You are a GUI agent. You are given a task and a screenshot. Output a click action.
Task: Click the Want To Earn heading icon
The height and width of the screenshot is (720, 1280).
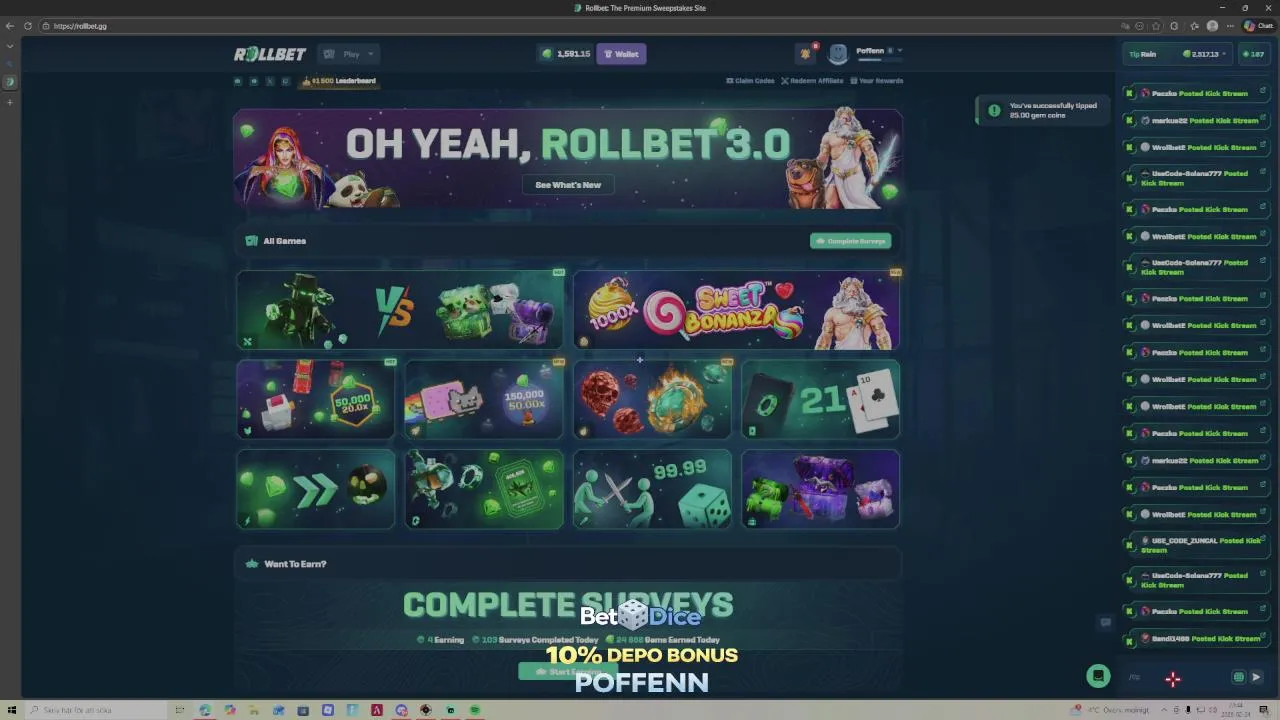(252, 564)
